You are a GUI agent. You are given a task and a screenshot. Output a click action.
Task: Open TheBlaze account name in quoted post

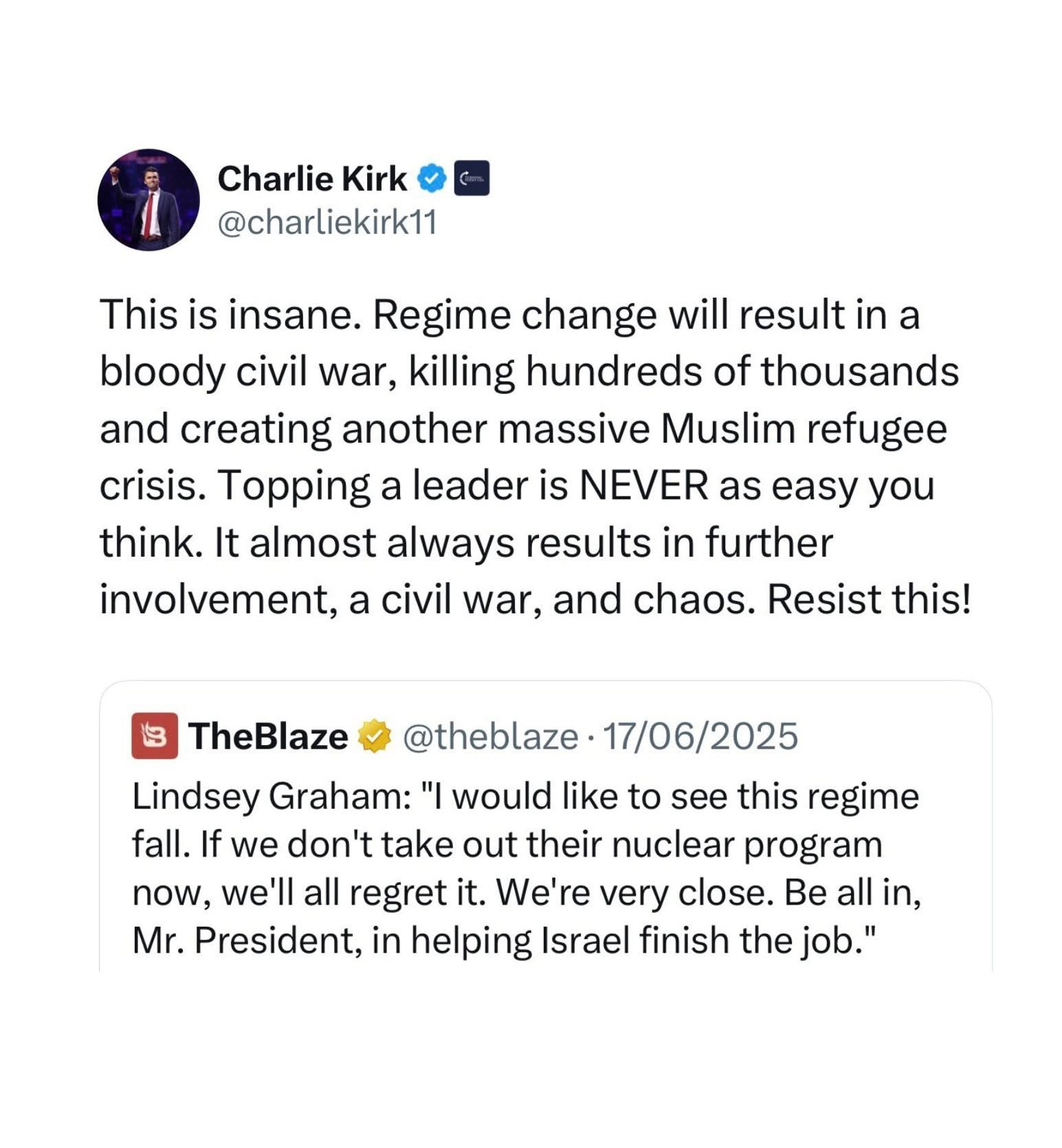(x=269, y=736)
